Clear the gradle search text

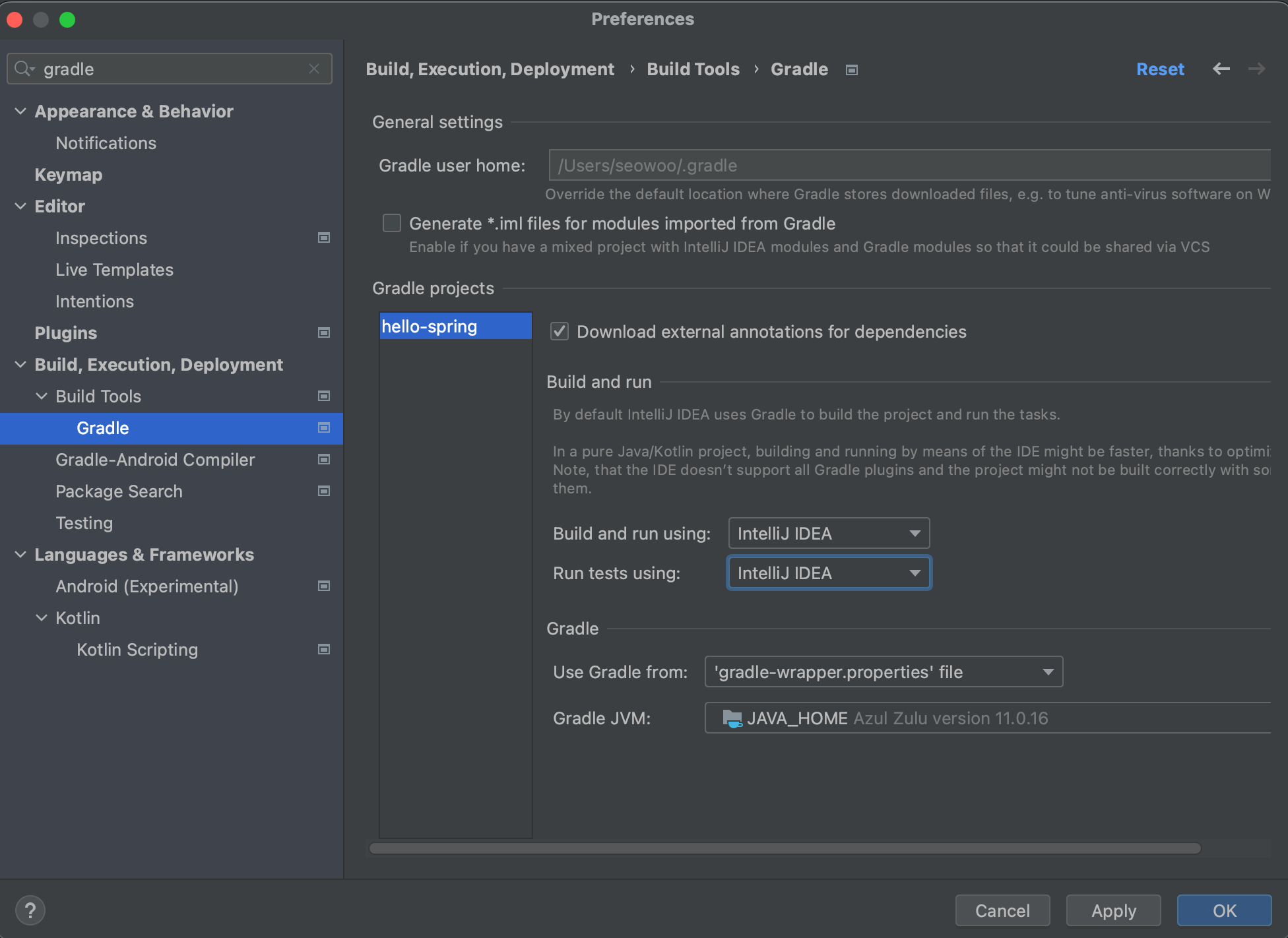(x=314, y=69)
